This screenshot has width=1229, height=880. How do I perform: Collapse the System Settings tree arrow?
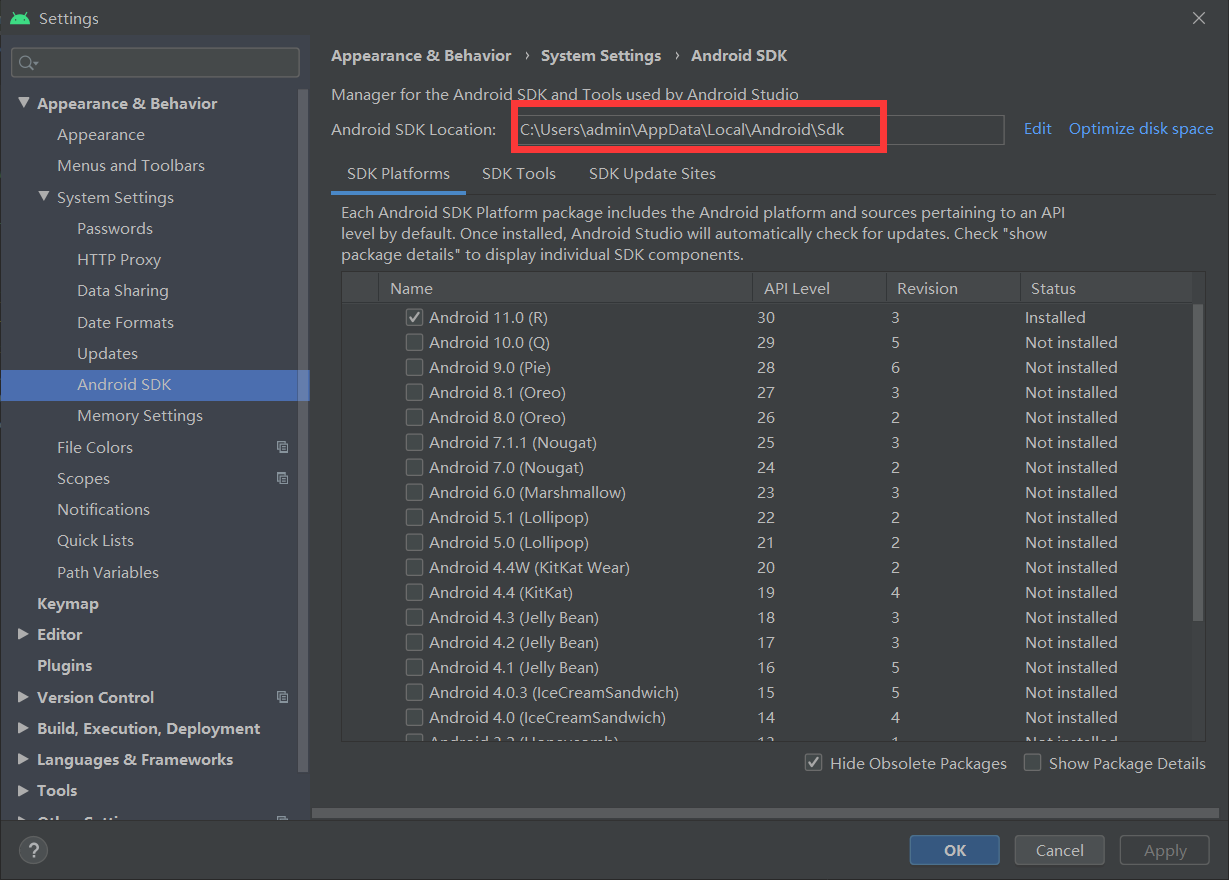[44, 197]
